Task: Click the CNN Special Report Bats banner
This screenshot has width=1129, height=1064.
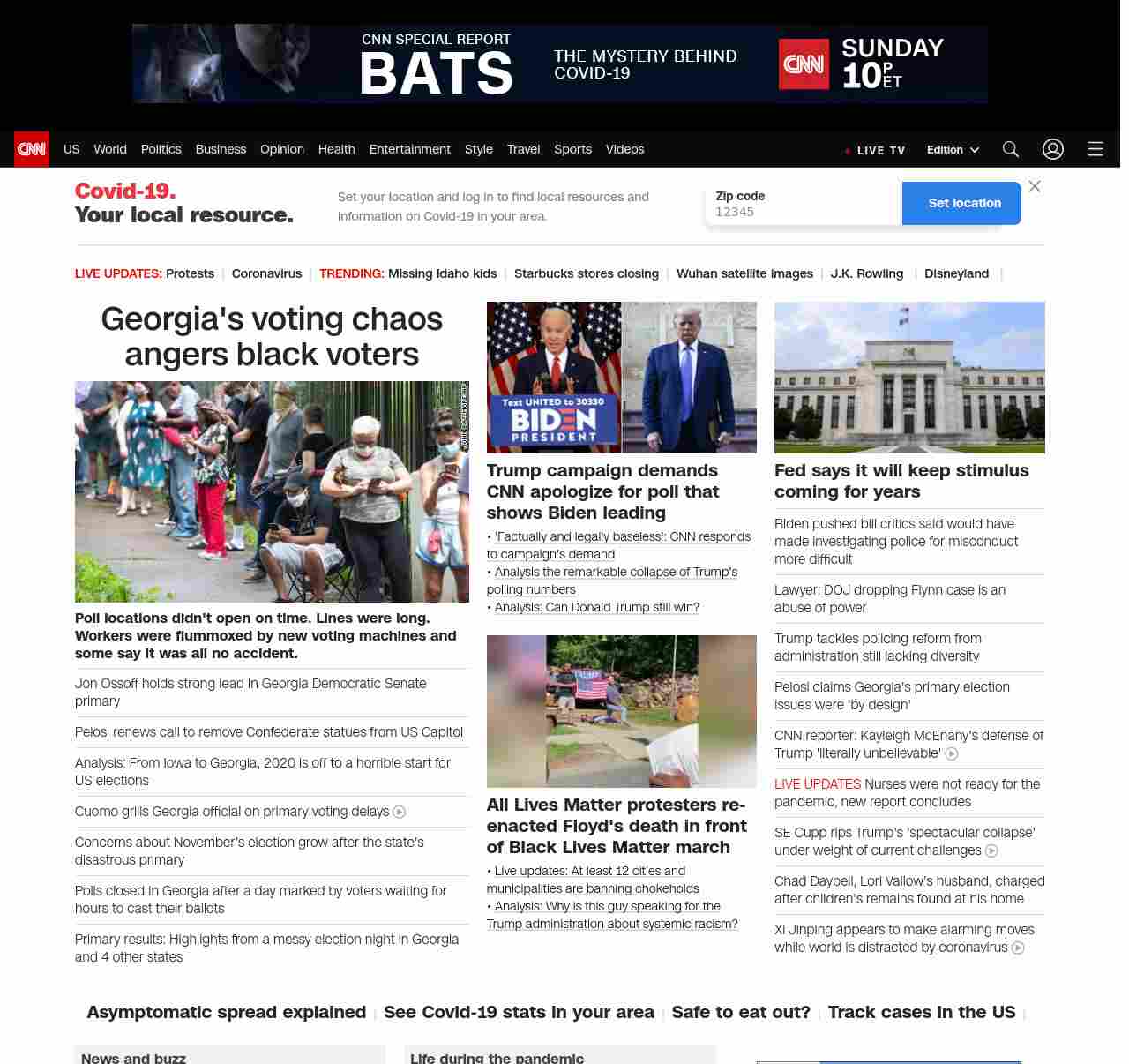Action: [x=559, y=64]
